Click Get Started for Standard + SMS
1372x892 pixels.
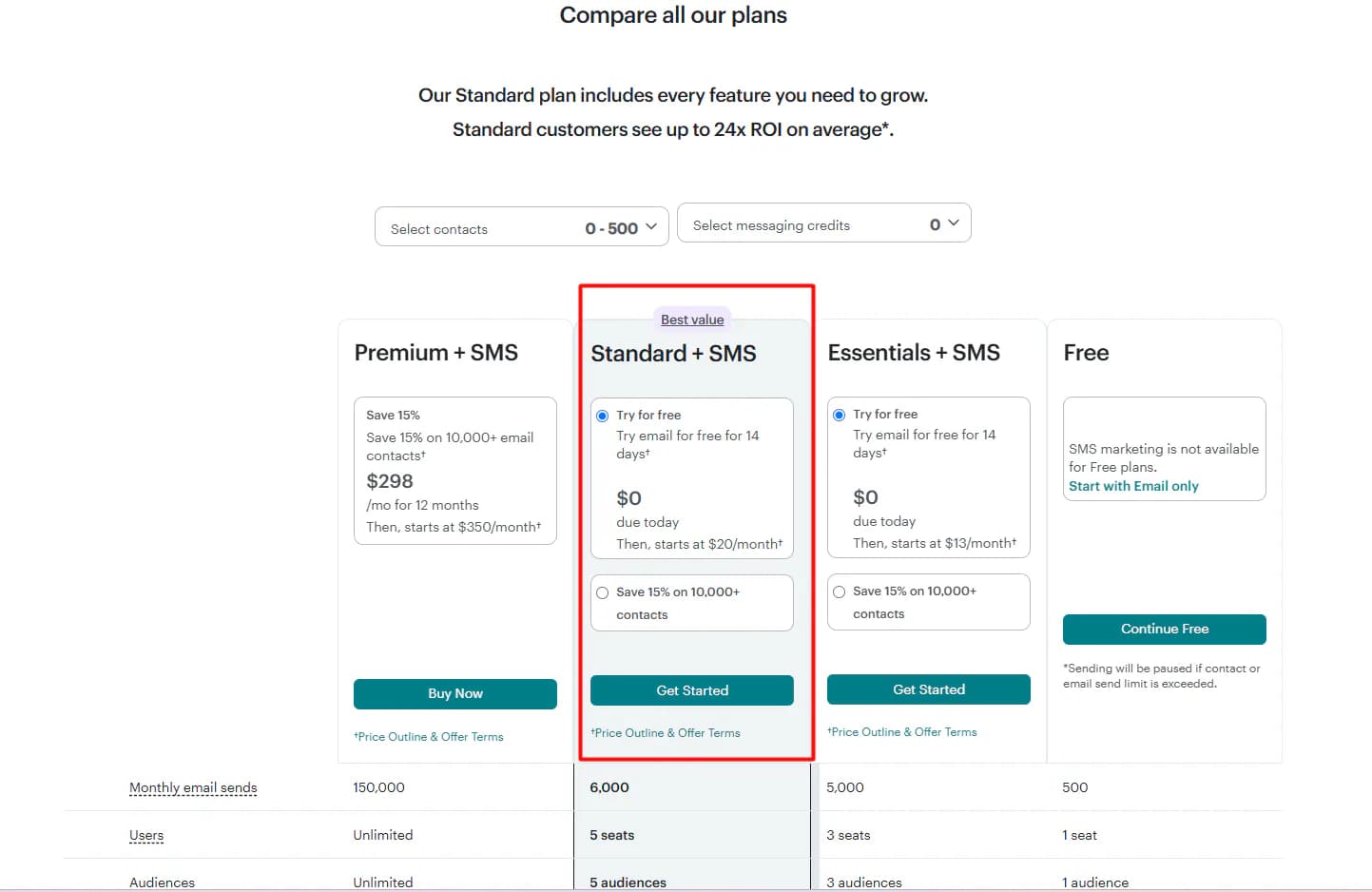point(692,690)
